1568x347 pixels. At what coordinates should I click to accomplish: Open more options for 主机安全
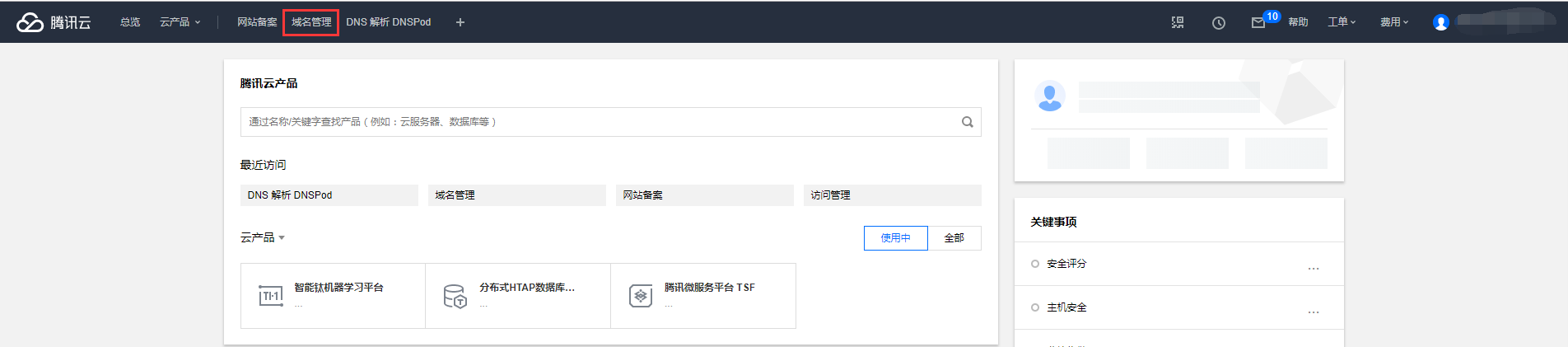point(1314,312)
